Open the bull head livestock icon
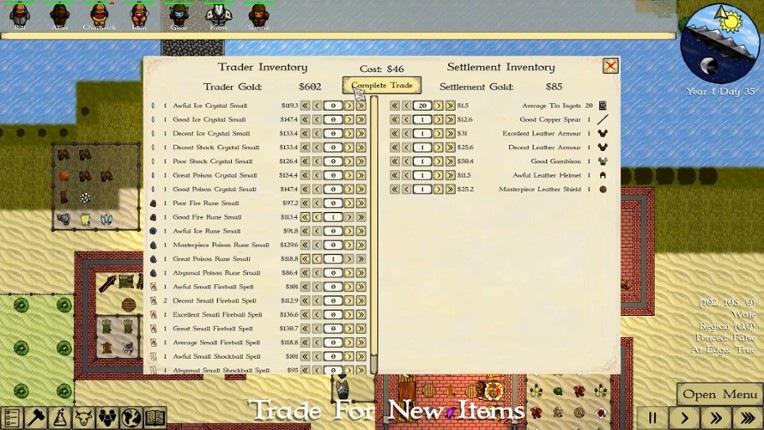764x430 pixels. coord(83,418)
